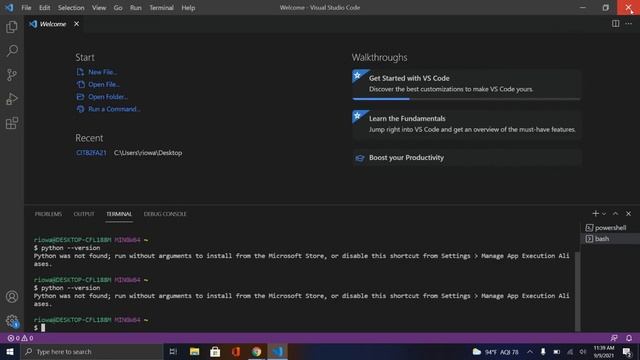Image resolution: width=640 pixels, height=360 pixels.
Task: Click the taskbar search box
Action: tap(91, 351)
